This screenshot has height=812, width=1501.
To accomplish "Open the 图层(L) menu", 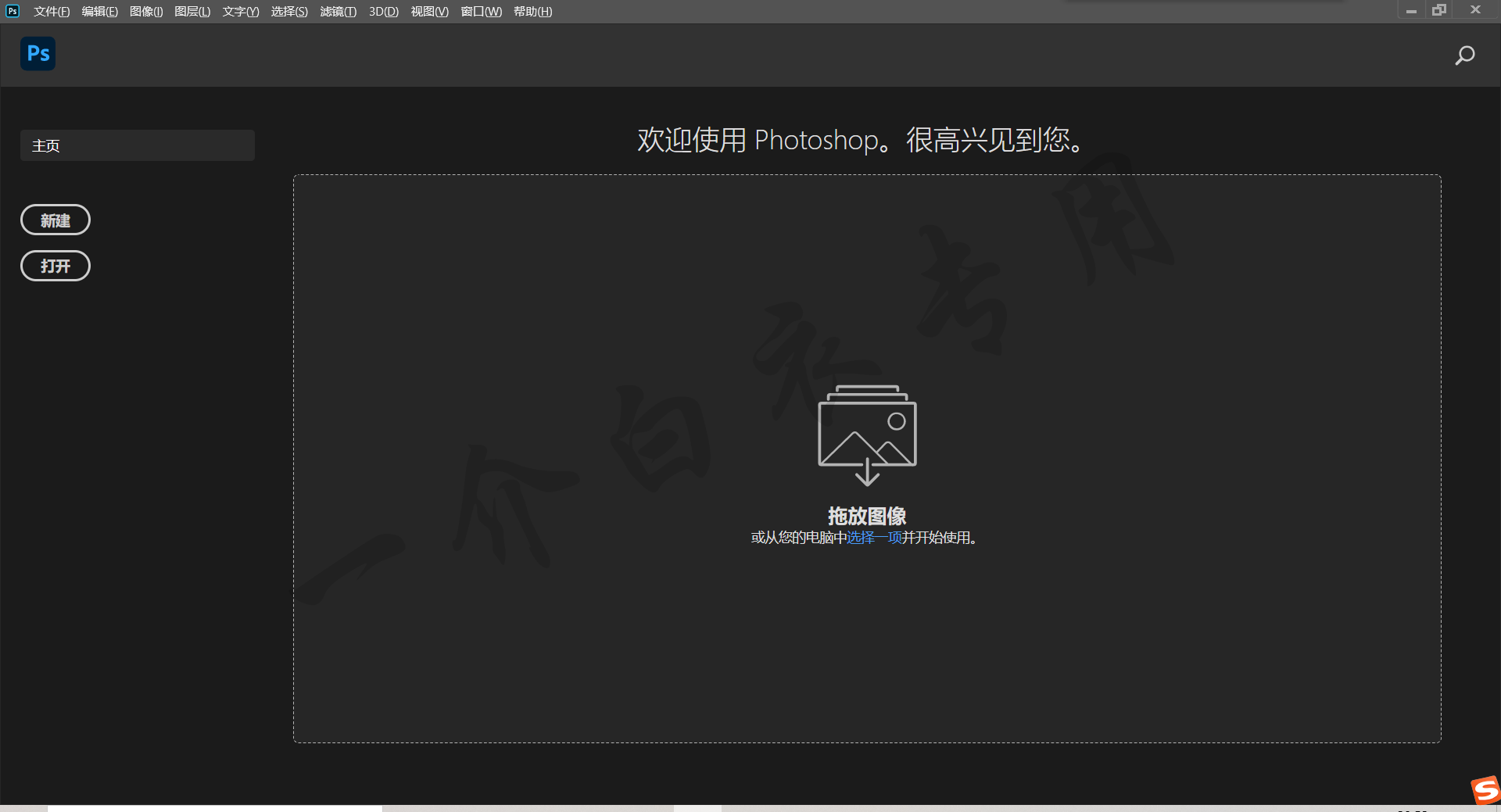I will click(x=192, y=12).
